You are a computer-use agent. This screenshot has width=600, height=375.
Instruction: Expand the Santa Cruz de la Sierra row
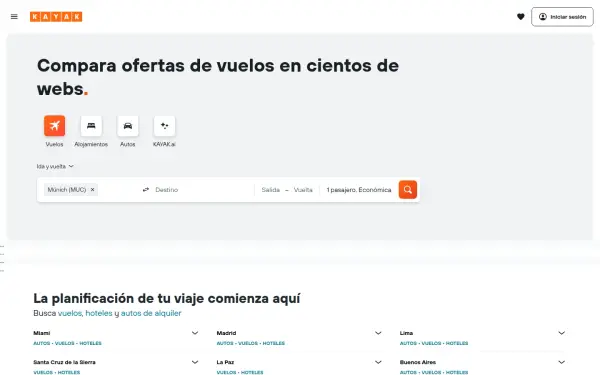(195, 362)
